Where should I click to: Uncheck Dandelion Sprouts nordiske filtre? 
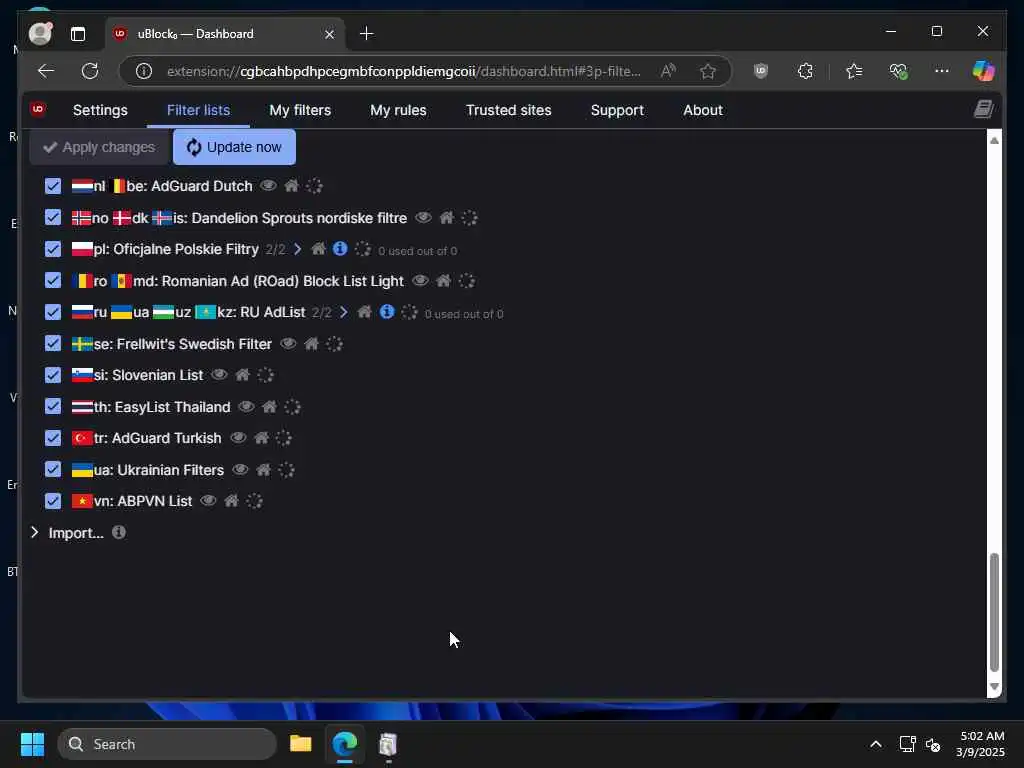click(x=53, y=217)
